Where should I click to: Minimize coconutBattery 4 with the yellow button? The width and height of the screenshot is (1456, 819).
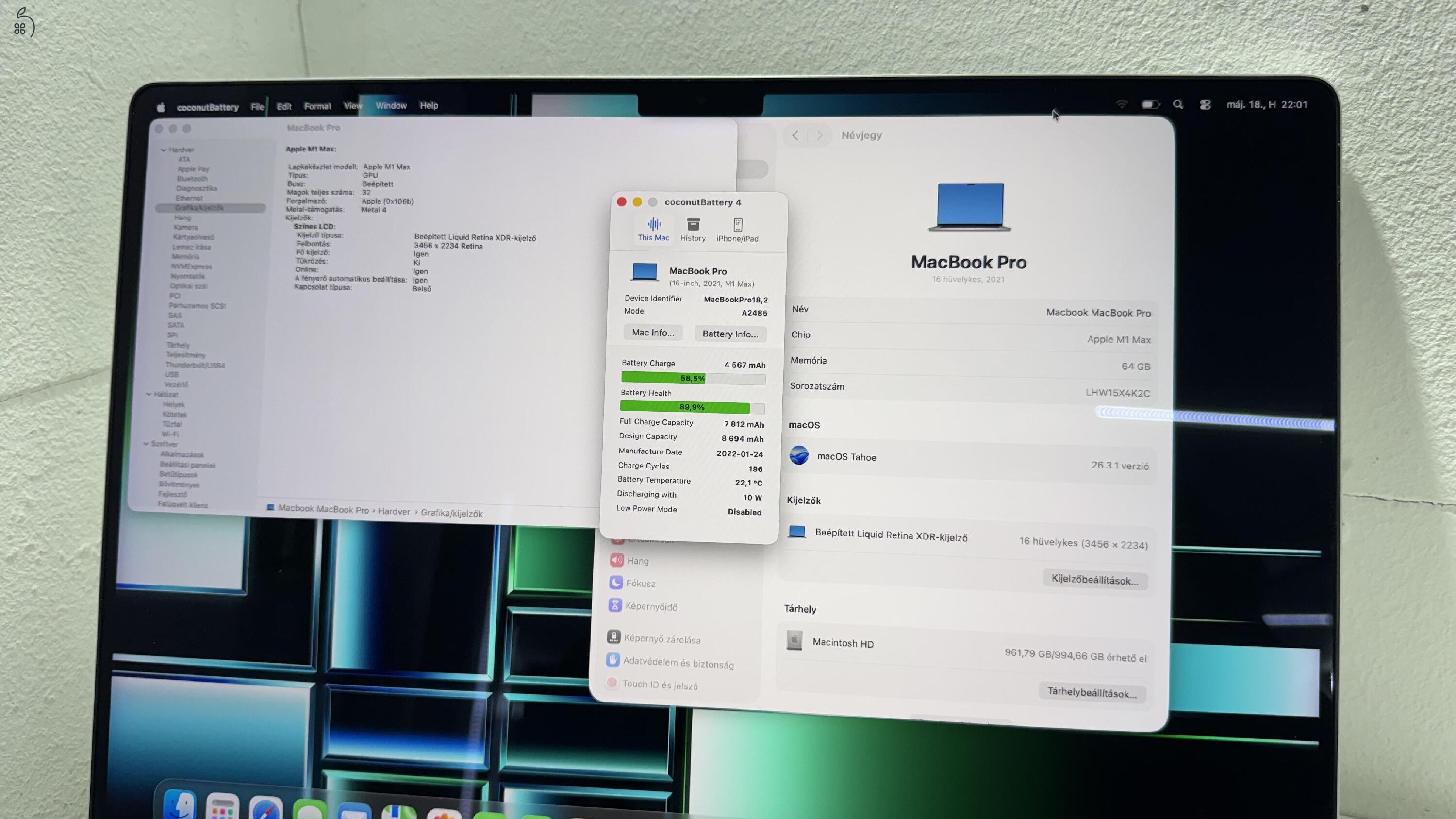pos(637,202)
